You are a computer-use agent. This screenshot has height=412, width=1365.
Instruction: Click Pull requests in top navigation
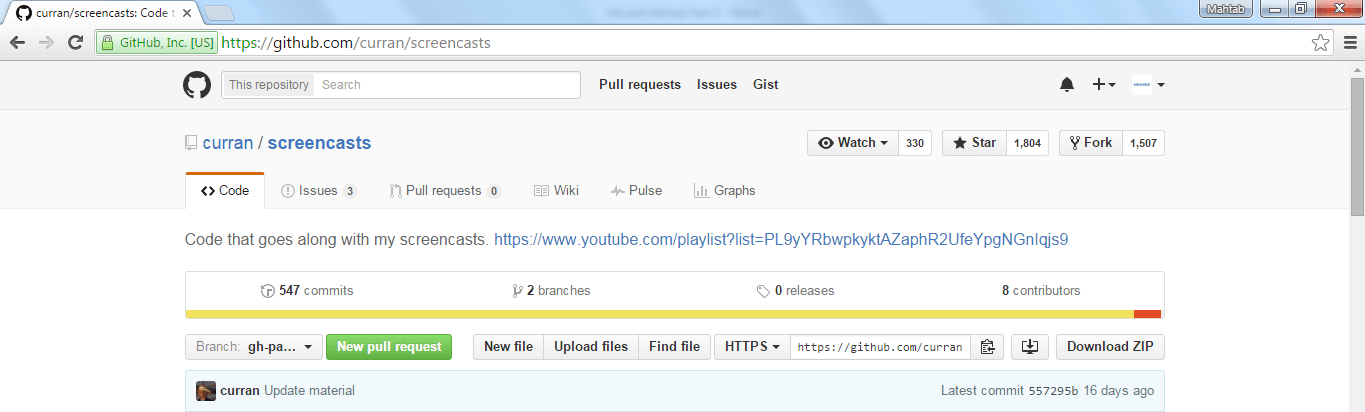640,85
